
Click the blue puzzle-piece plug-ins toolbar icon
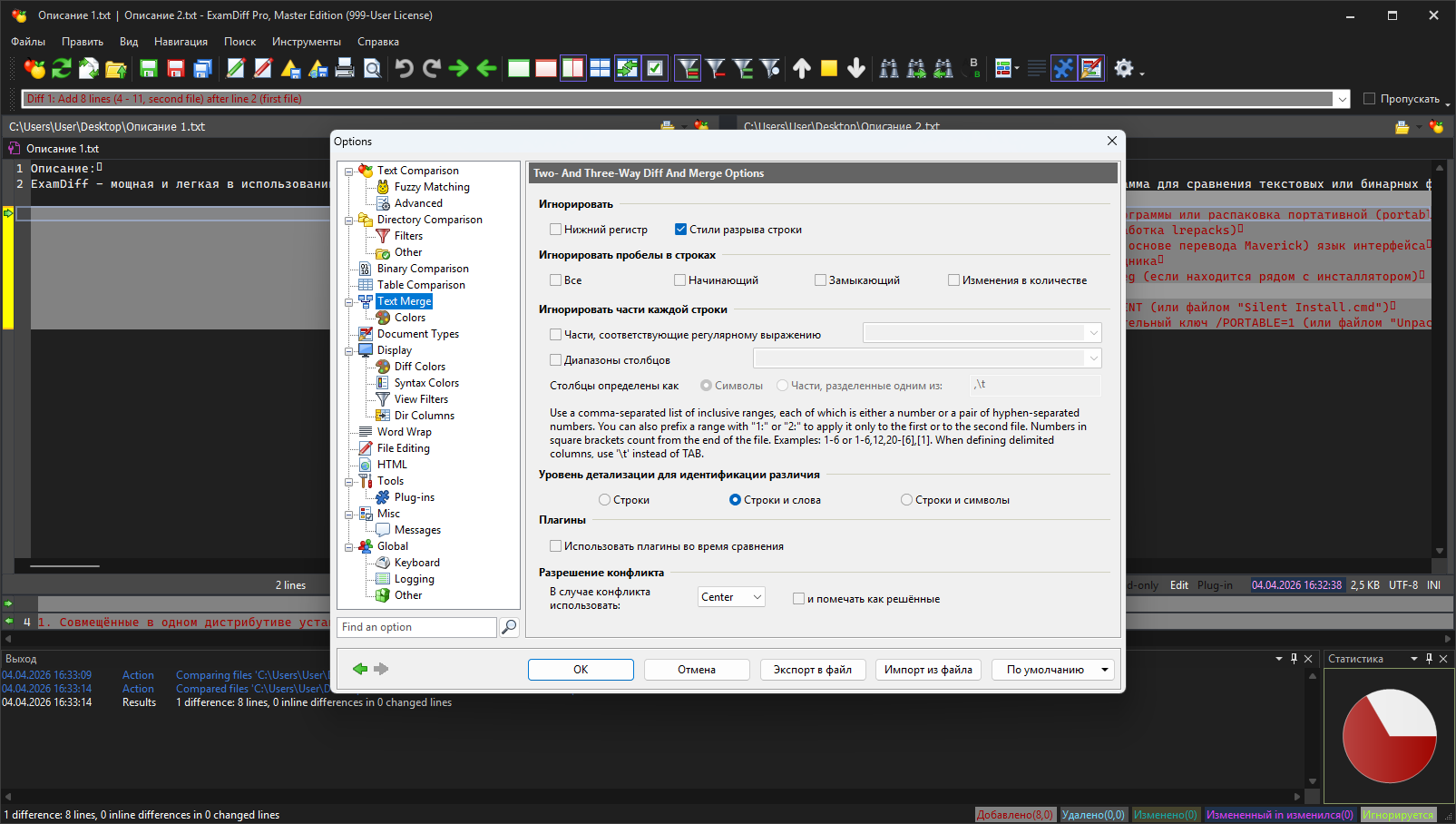[x=1063, y=68]
